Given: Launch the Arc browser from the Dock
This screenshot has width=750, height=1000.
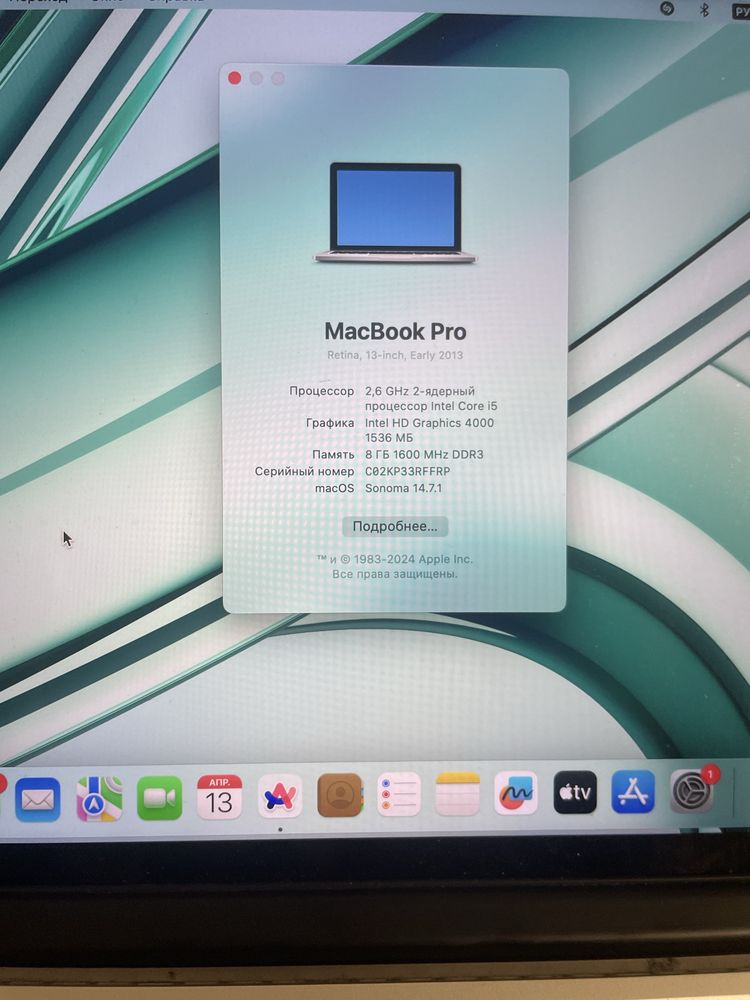Looking at the screenshot, I should pos(280,796).
